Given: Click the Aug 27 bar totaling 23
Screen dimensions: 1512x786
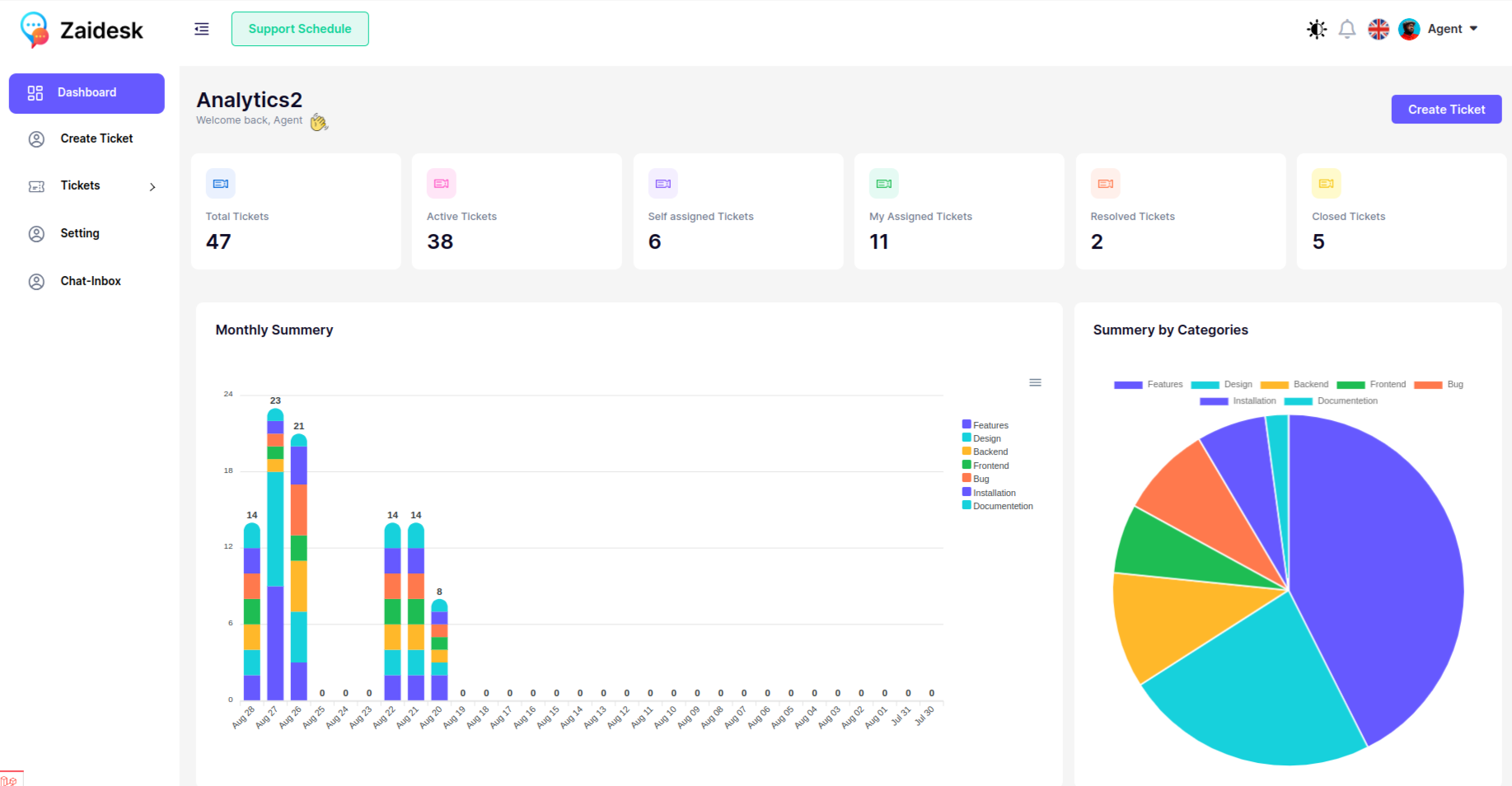Looking at the screenshot, I should pos(275,554).
